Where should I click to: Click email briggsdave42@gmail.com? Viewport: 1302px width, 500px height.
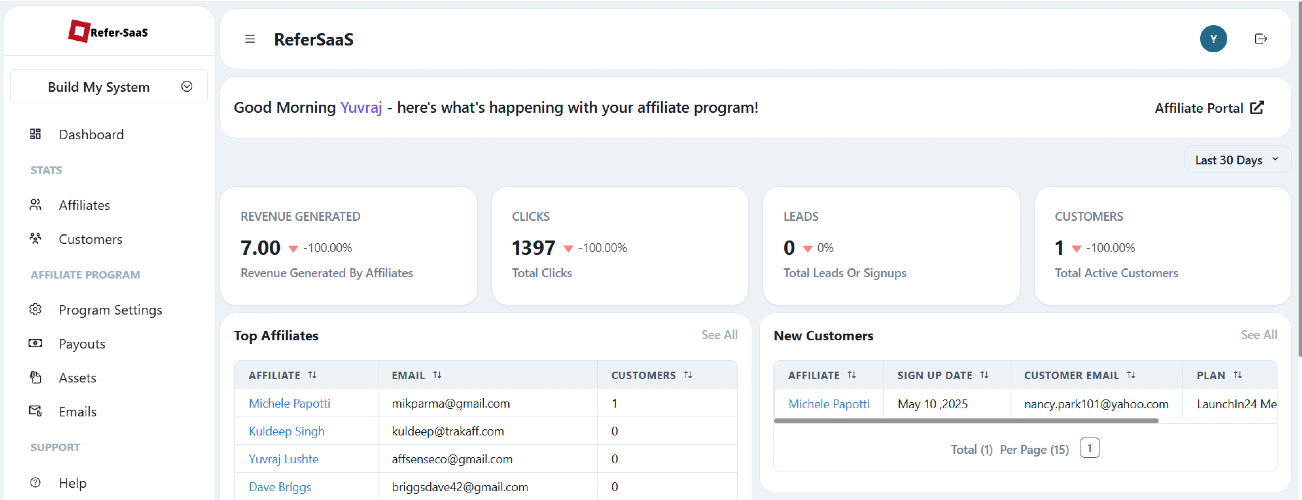coord(460,487)
